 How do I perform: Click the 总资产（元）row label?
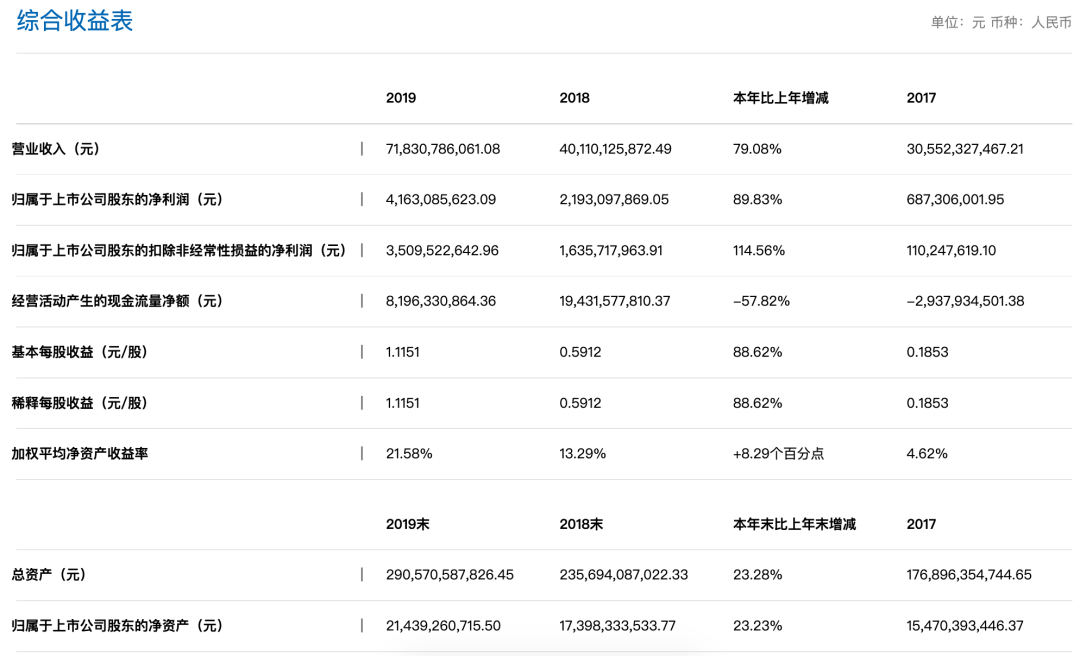click(x=49, y=575)
